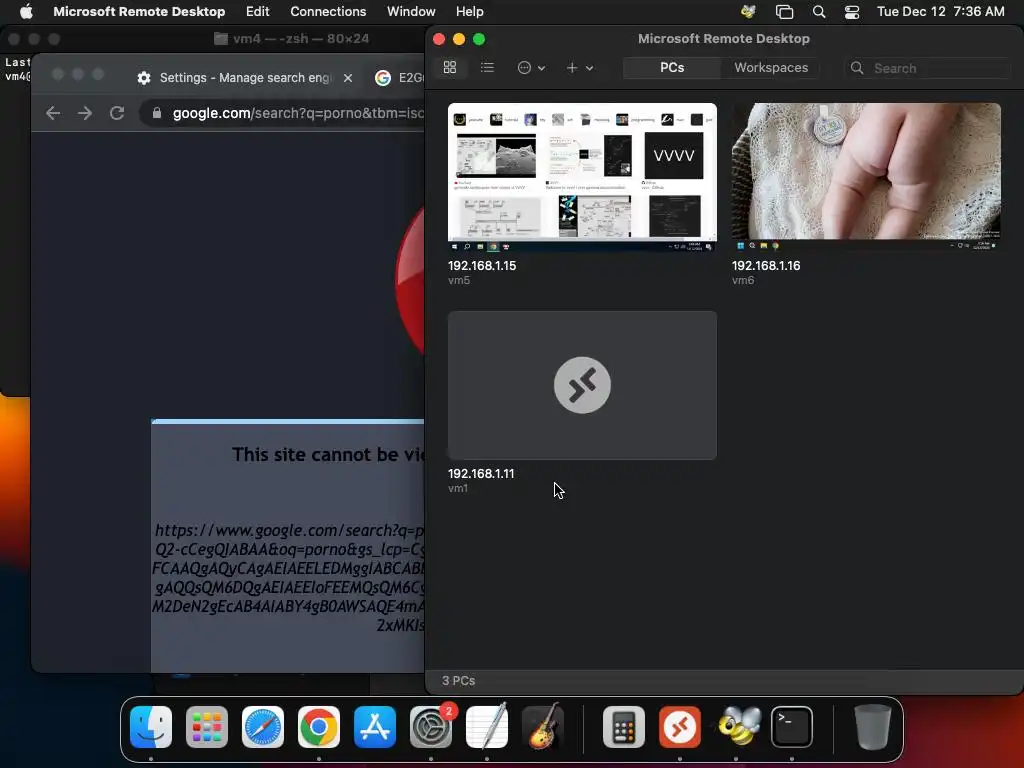1024x768 pixels.
Task: Go forward in the Chrome window
Action: click(85, 113)
